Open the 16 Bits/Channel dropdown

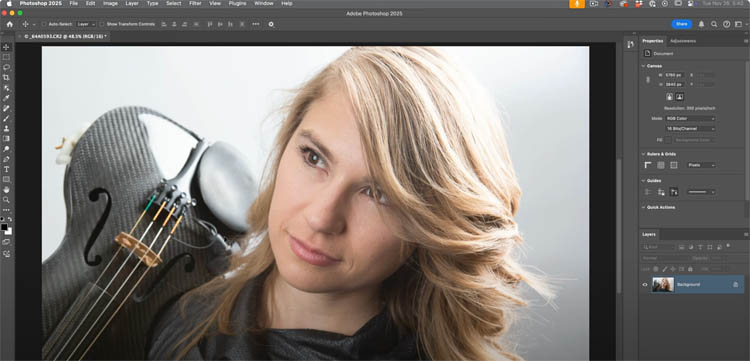[x=690, y=129]
